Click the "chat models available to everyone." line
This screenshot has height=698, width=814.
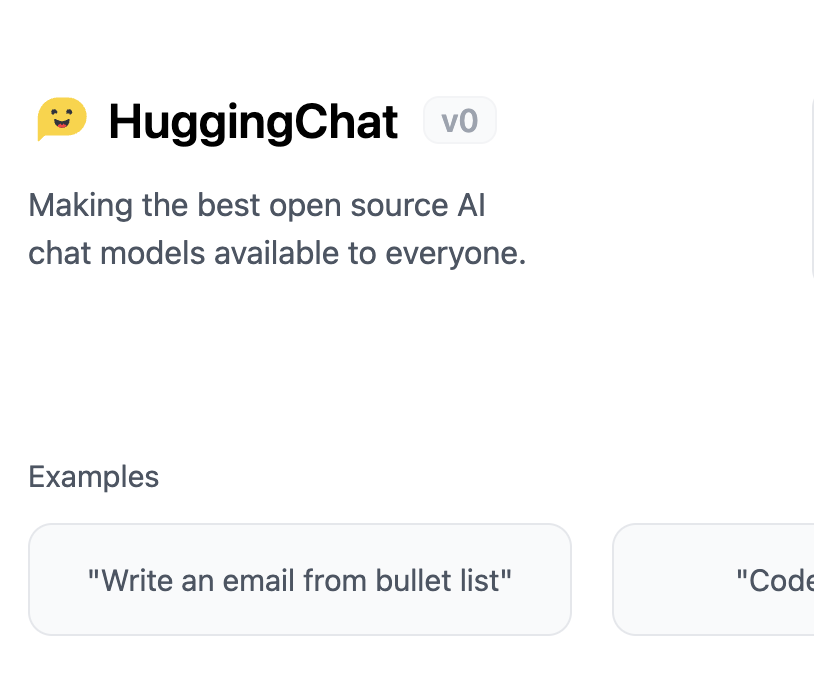click(x=277, y=253)
